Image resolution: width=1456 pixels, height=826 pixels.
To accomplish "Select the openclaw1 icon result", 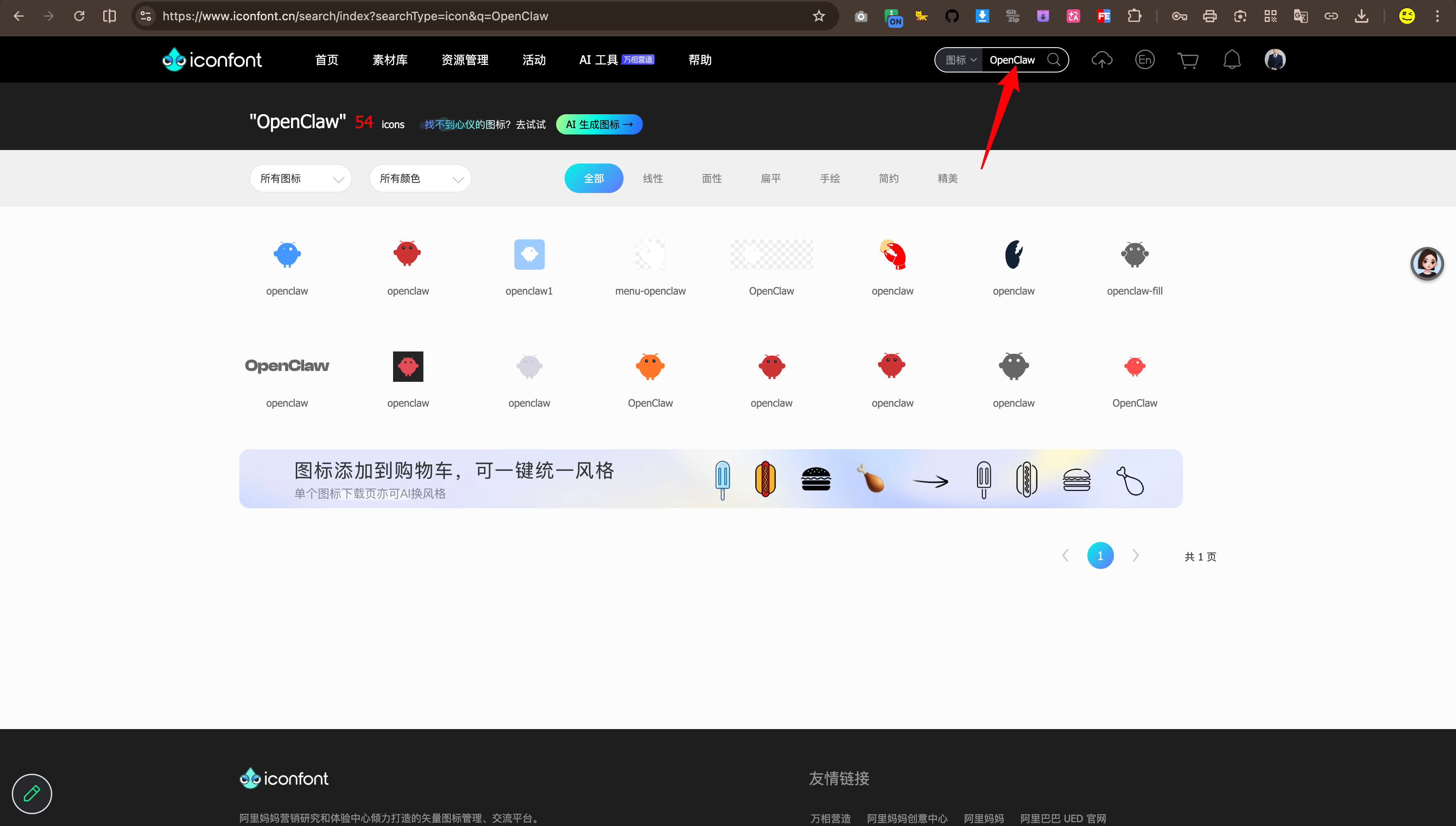I will tap(529, 254).
